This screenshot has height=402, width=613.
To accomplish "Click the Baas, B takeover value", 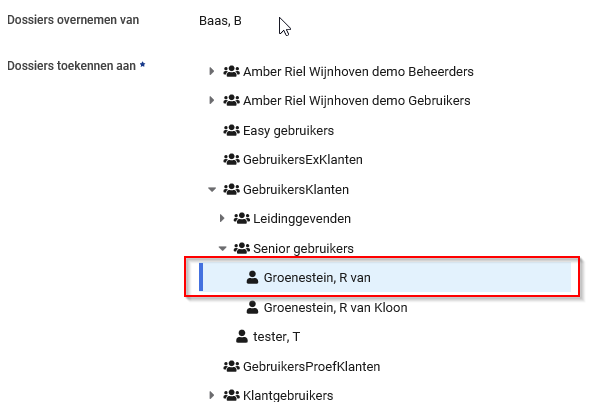I will [220, 21].
